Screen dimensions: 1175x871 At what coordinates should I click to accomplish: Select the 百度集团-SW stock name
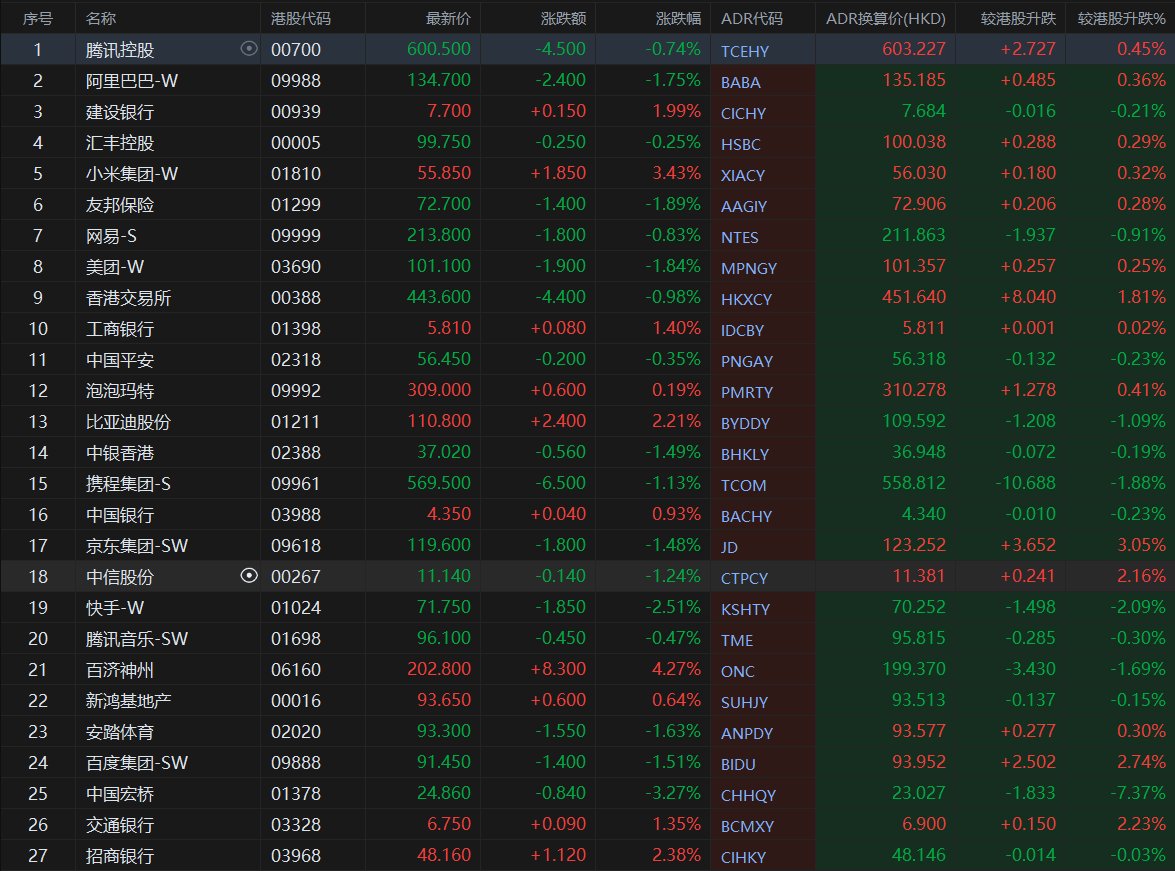(136, 762)
